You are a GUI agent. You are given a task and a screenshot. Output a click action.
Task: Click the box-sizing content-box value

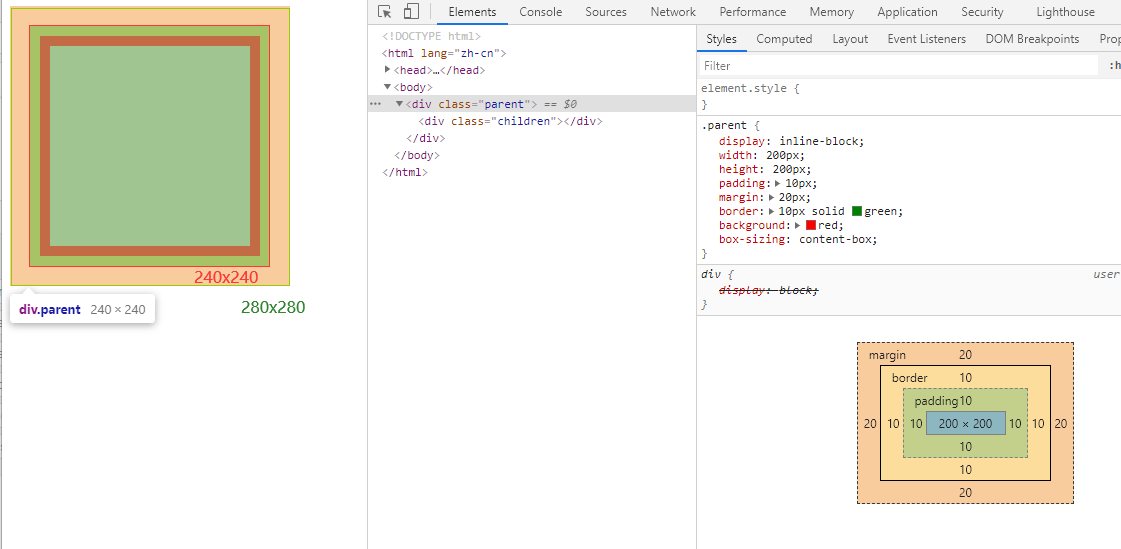[x=836, y=239]
